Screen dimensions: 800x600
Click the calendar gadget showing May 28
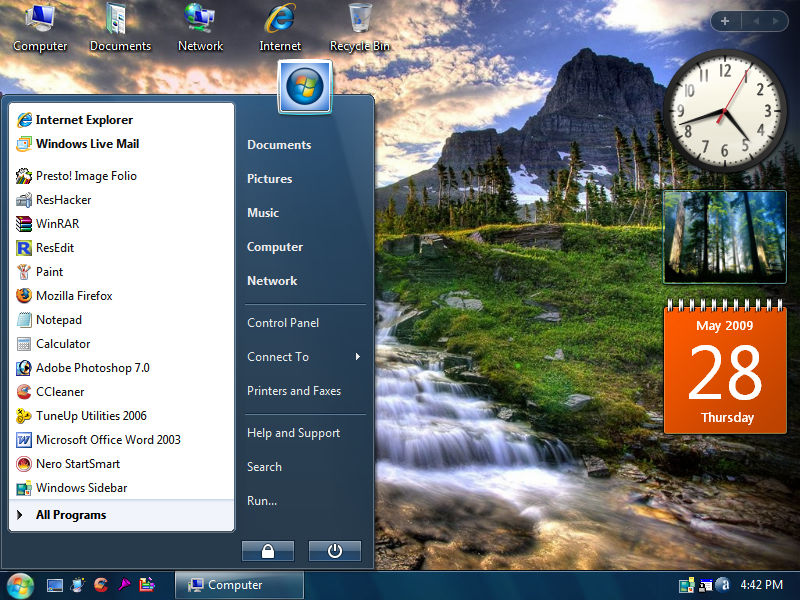(x=725, y=366)
